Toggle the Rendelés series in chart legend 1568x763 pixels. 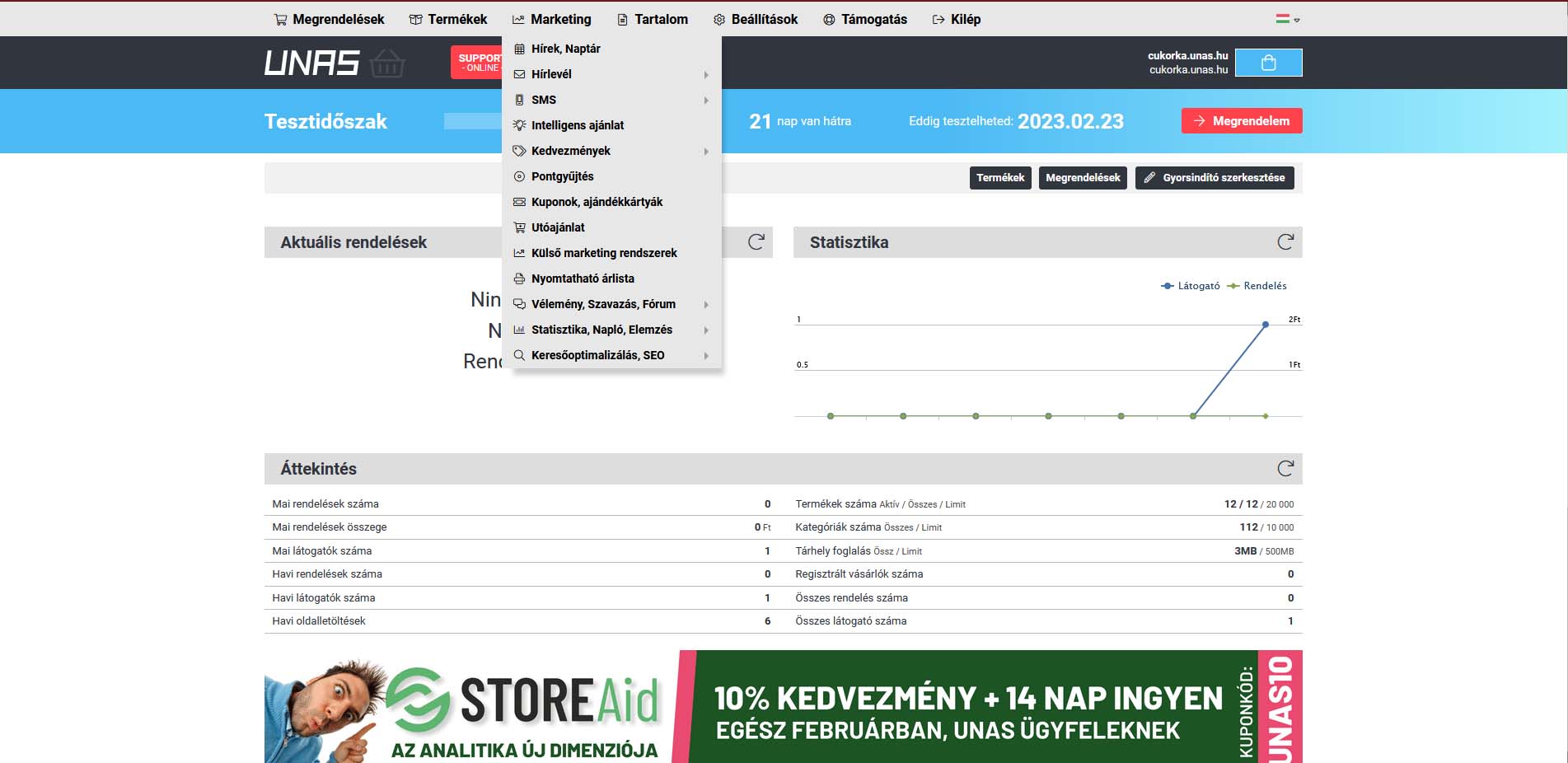[x=1257, y=286]
